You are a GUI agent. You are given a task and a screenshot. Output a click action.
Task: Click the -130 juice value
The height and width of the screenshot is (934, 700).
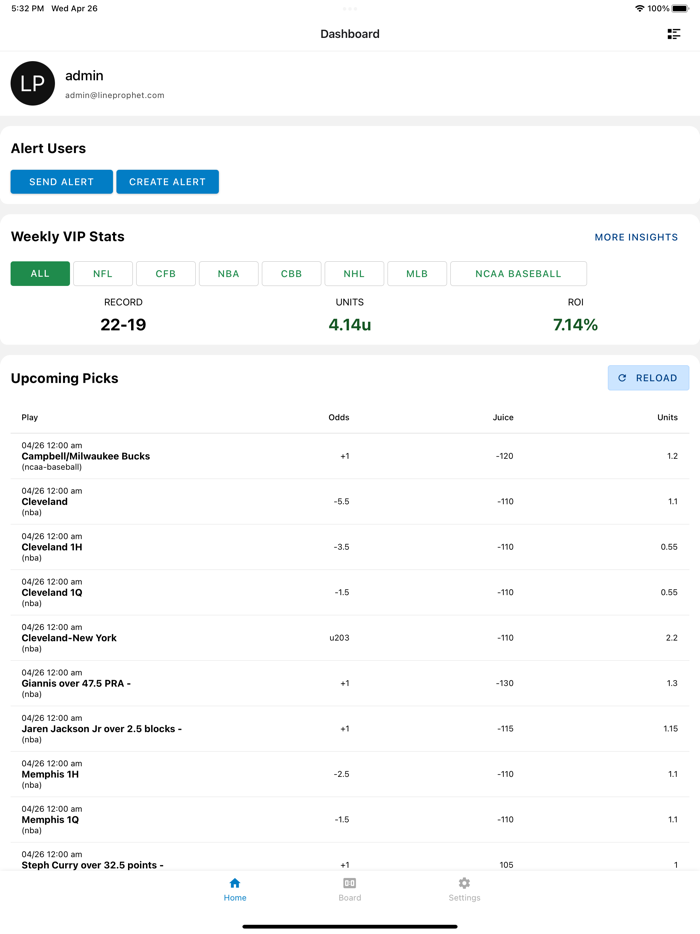(504, 683)
